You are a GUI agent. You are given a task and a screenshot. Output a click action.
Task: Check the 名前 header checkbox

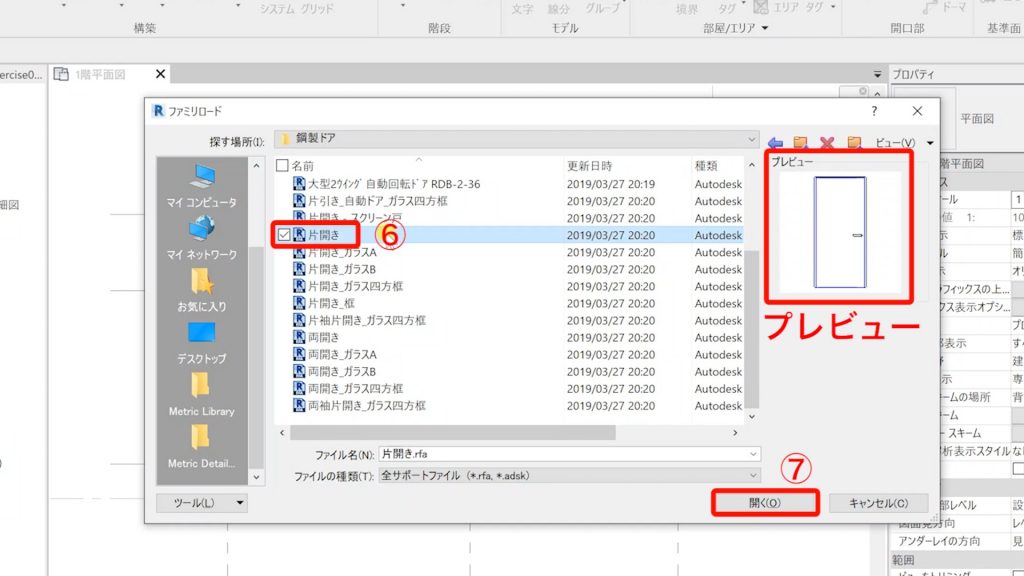(284, 164)
